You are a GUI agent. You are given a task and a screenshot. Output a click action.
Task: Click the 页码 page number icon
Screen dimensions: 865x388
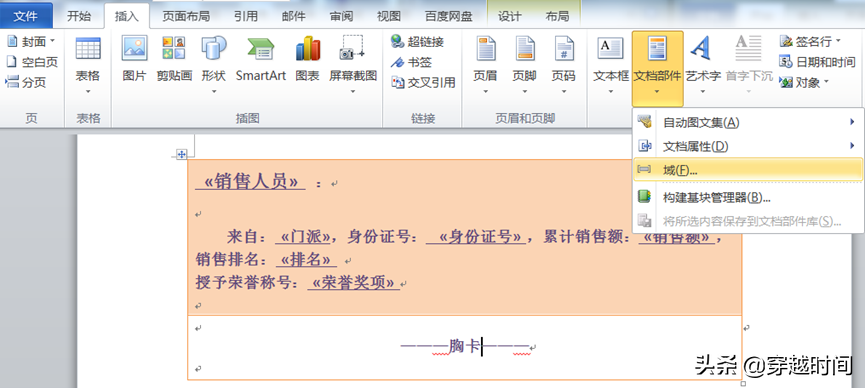564,49
